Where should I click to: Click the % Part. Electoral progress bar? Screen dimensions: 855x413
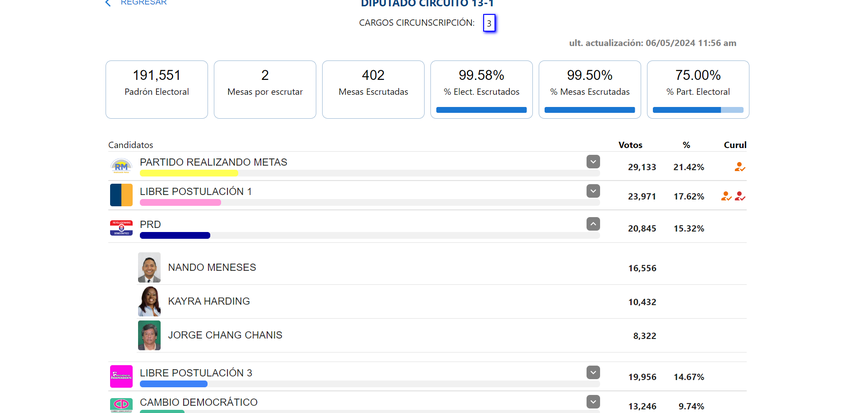pos(698,110)
